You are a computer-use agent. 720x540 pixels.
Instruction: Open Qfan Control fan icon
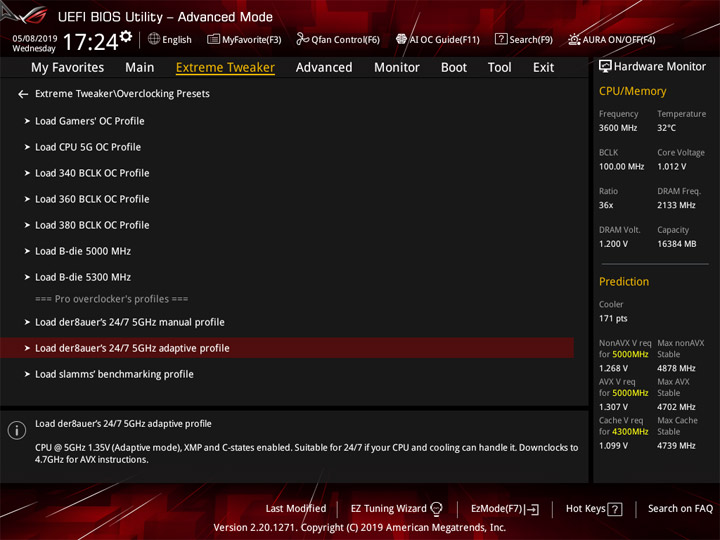[x=302, y=39]
